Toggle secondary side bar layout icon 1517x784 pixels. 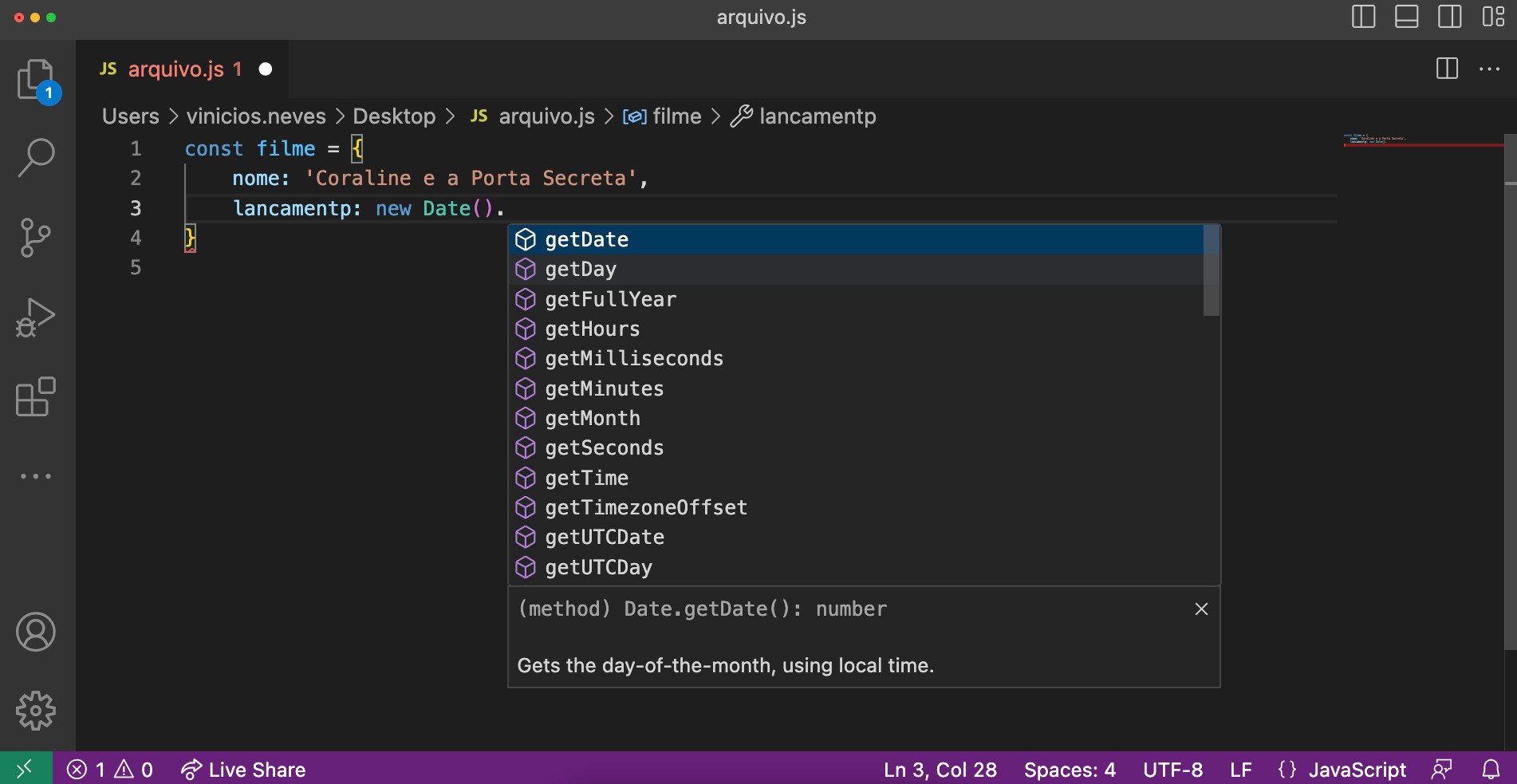(1449, 17)
